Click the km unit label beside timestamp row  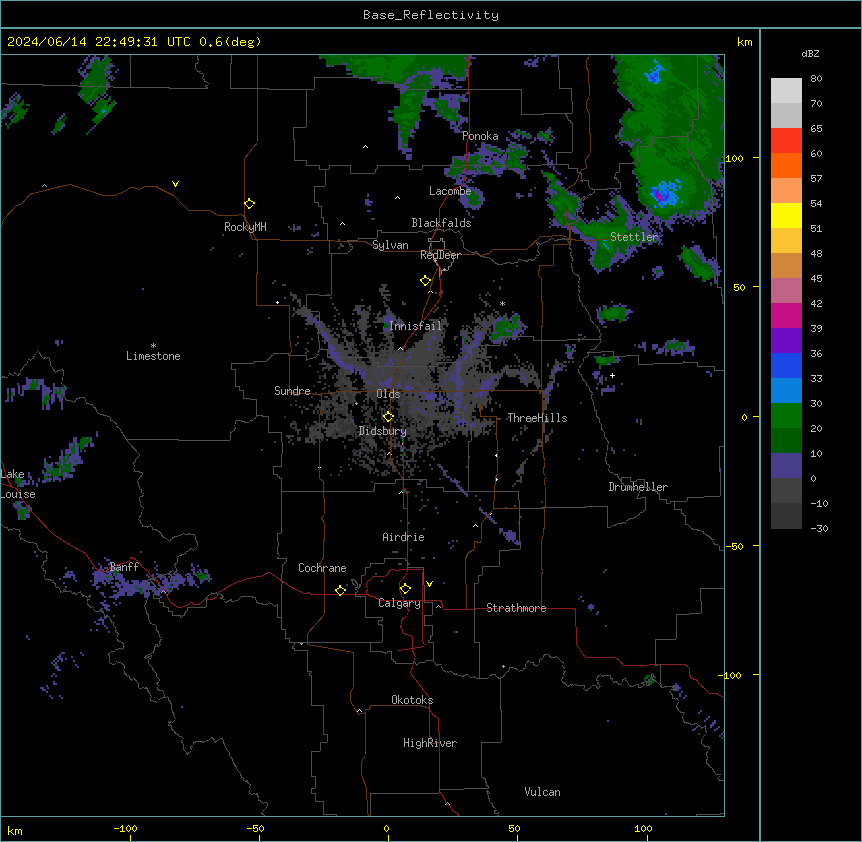(745, 42)
